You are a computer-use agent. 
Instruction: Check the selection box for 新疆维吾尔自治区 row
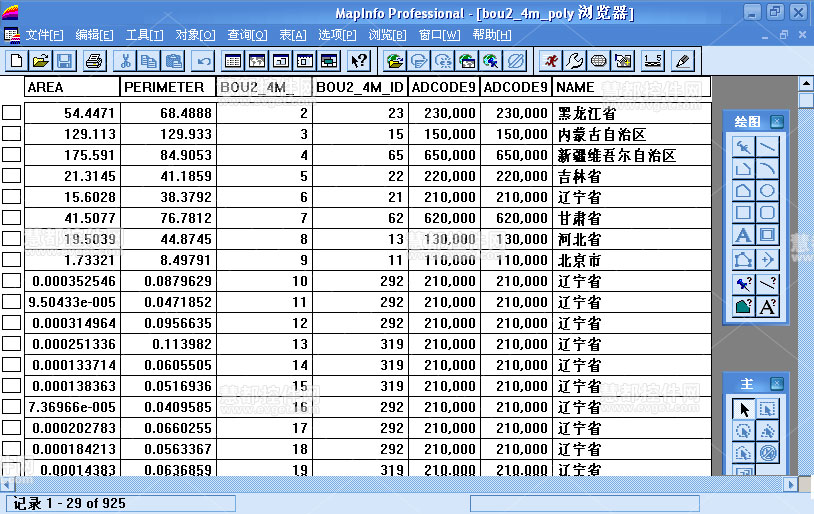(11, 155)
